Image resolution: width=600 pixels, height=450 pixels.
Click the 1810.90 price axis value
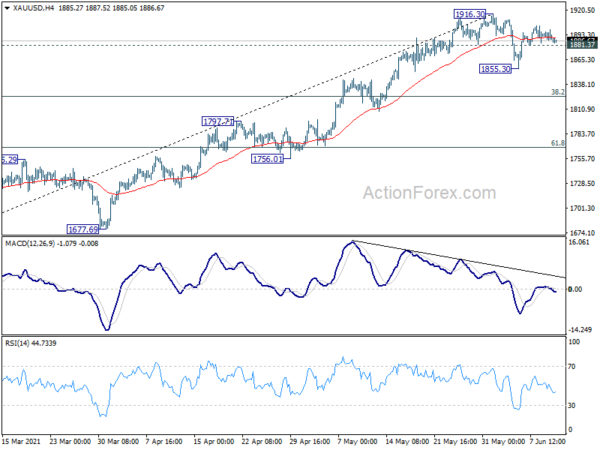pyautogui.click(x=582, y=109)
